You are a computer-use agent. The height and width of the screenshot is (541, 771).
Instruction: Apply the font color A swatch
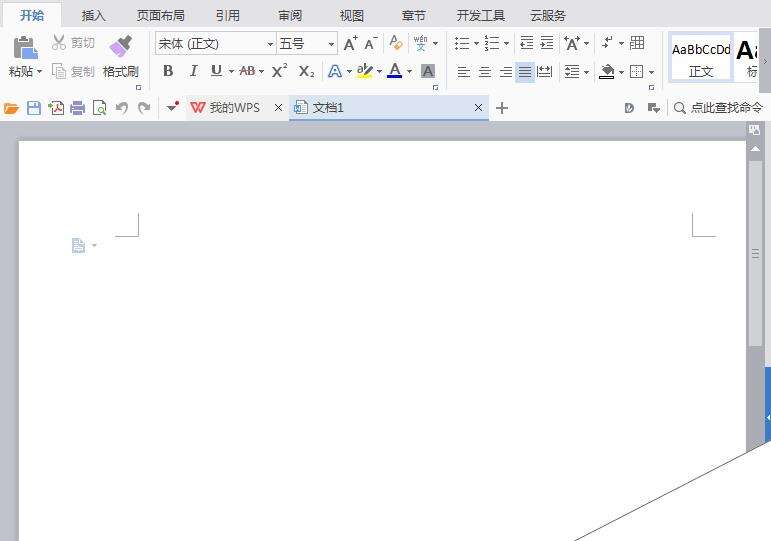(395, 71)
